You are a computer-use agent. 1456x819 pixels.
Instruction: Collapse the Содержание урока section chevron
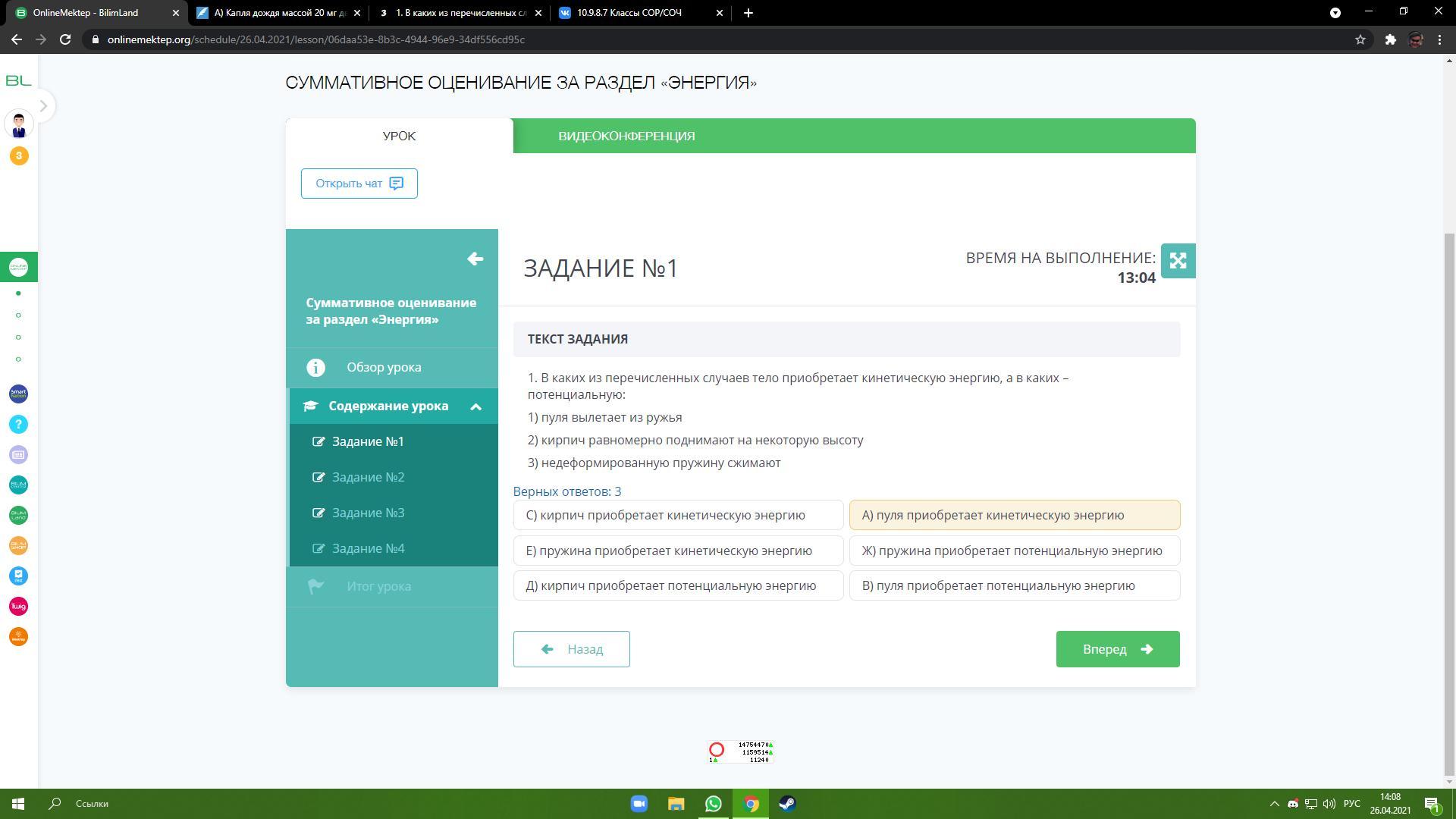pyautogui.click(x=475, y=407)
